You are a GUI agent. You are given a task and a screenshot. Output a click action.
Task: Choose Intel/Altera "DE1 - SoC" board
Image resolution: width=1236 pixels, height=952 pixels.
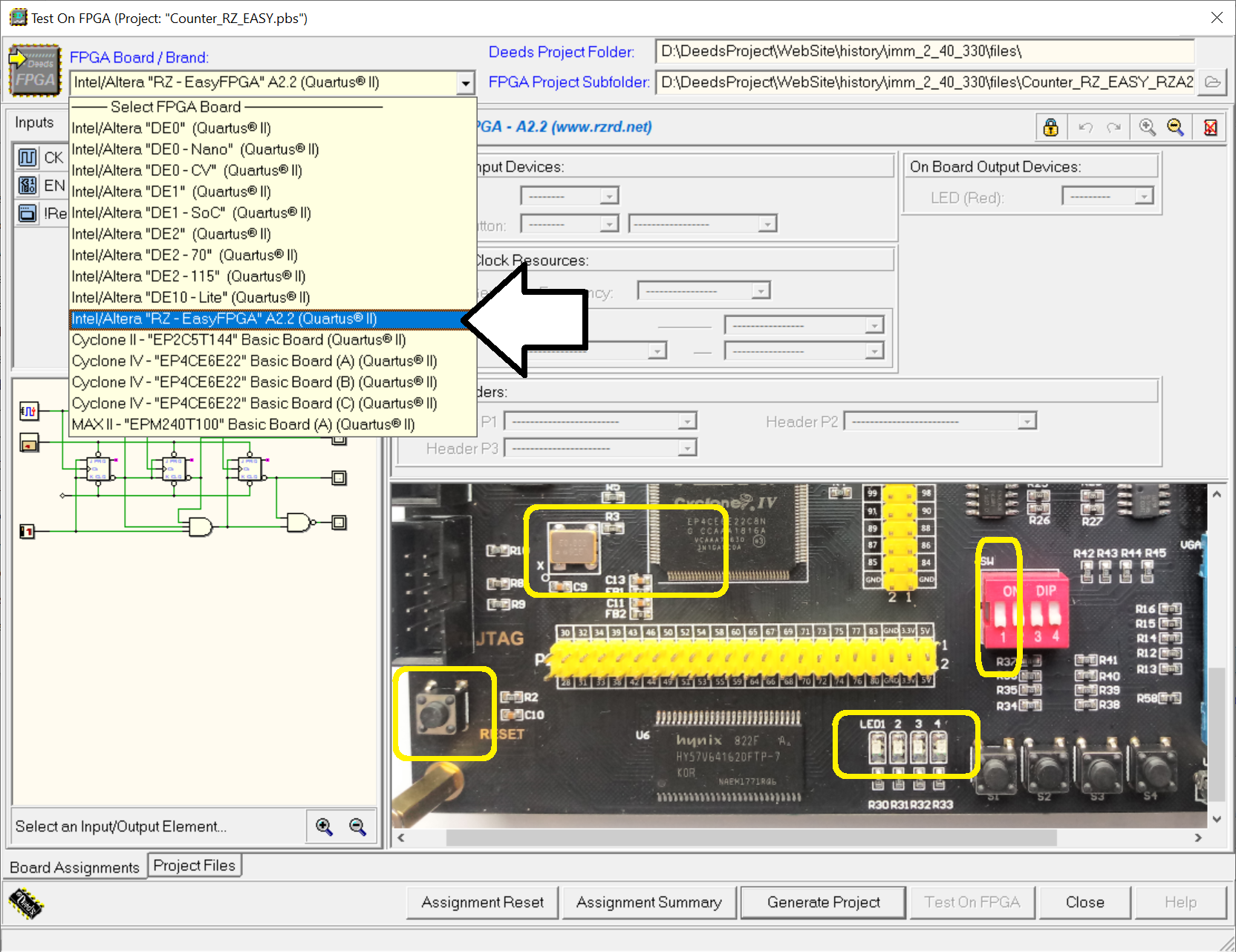point(273,212)
